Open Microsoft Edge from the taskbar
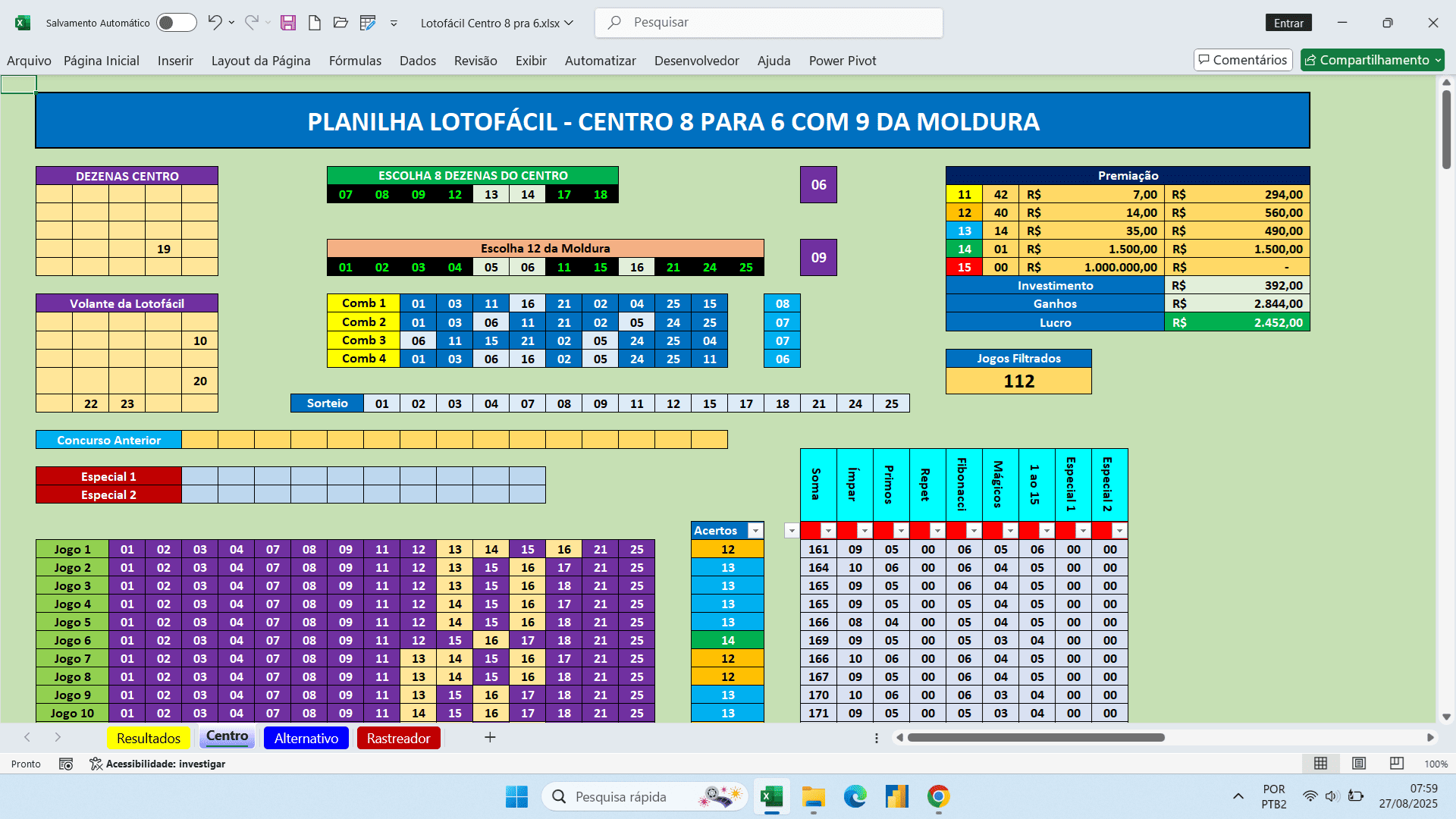 [855, 796]
